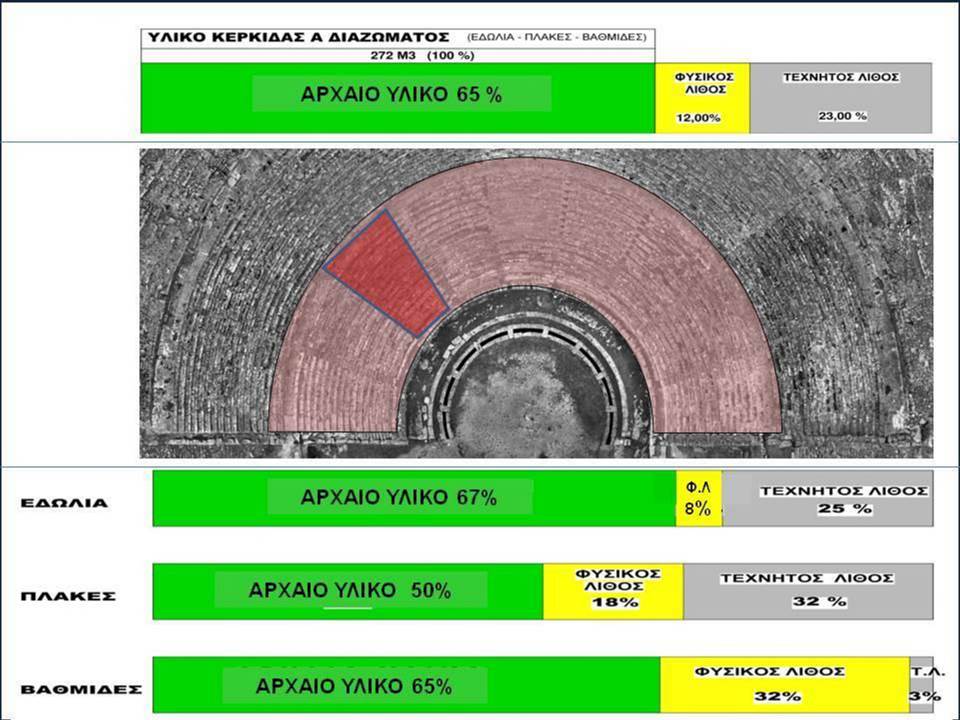Screen dimensions: 960x720
Task: Click 'ΤΕΧΝΗΤΟΣ ΛΙΘΟΣ 32 %' segment
Action: click(x=809, y=591)
